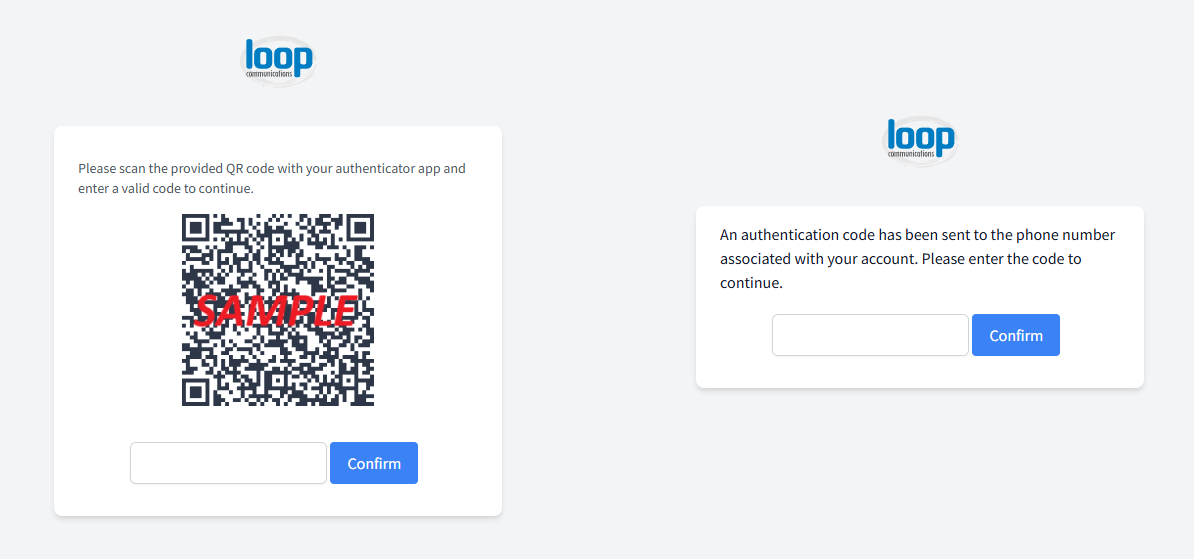Click the "enter a valid code to continue" text line
Viewport: 1194px width, 559px height.
[x=166, y=188]
